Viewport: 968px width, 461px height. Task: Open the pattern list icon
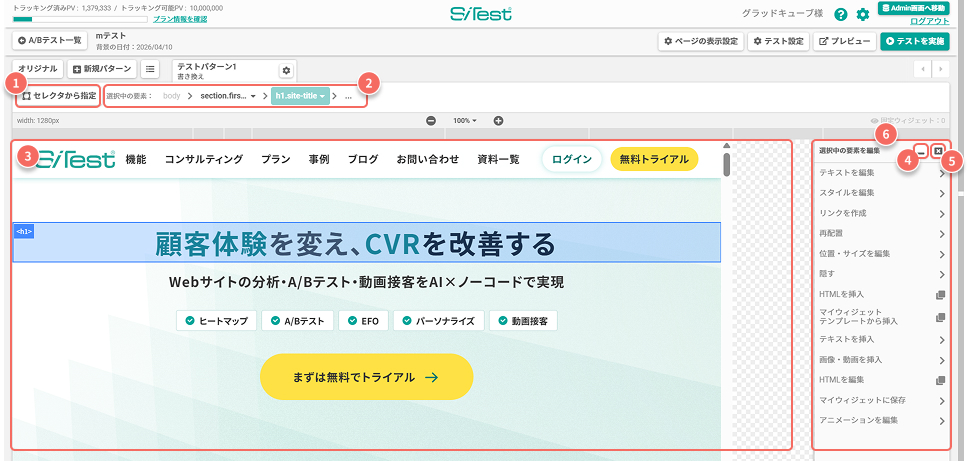150,69
